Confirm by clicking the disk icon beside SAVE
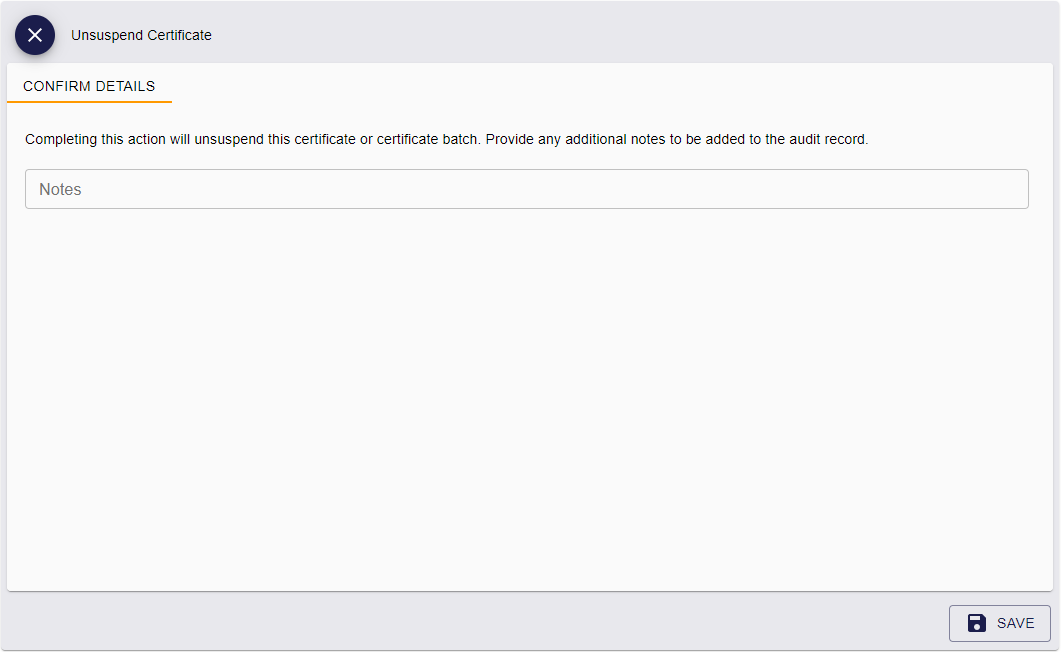Image resolution: width=1061 pixels, height=652 pixels. 976,623
